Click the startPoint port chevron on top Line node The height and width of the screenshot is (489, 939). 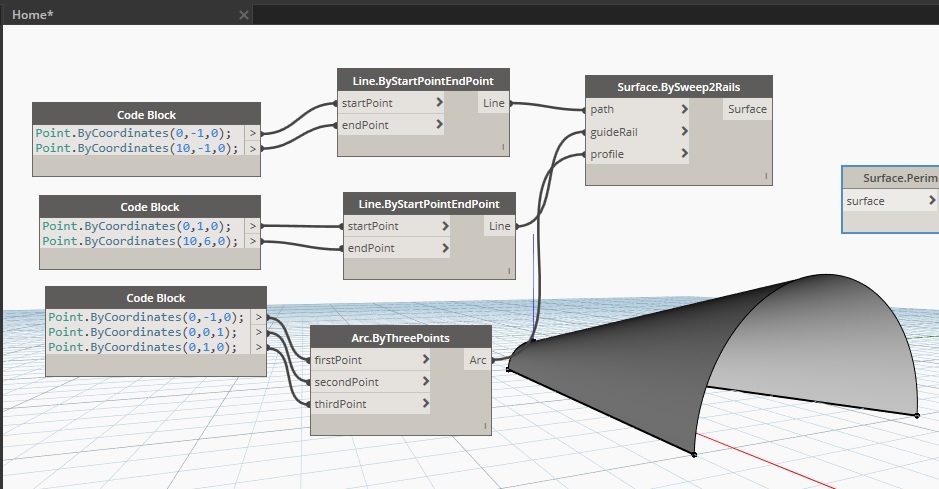[439, 102]
